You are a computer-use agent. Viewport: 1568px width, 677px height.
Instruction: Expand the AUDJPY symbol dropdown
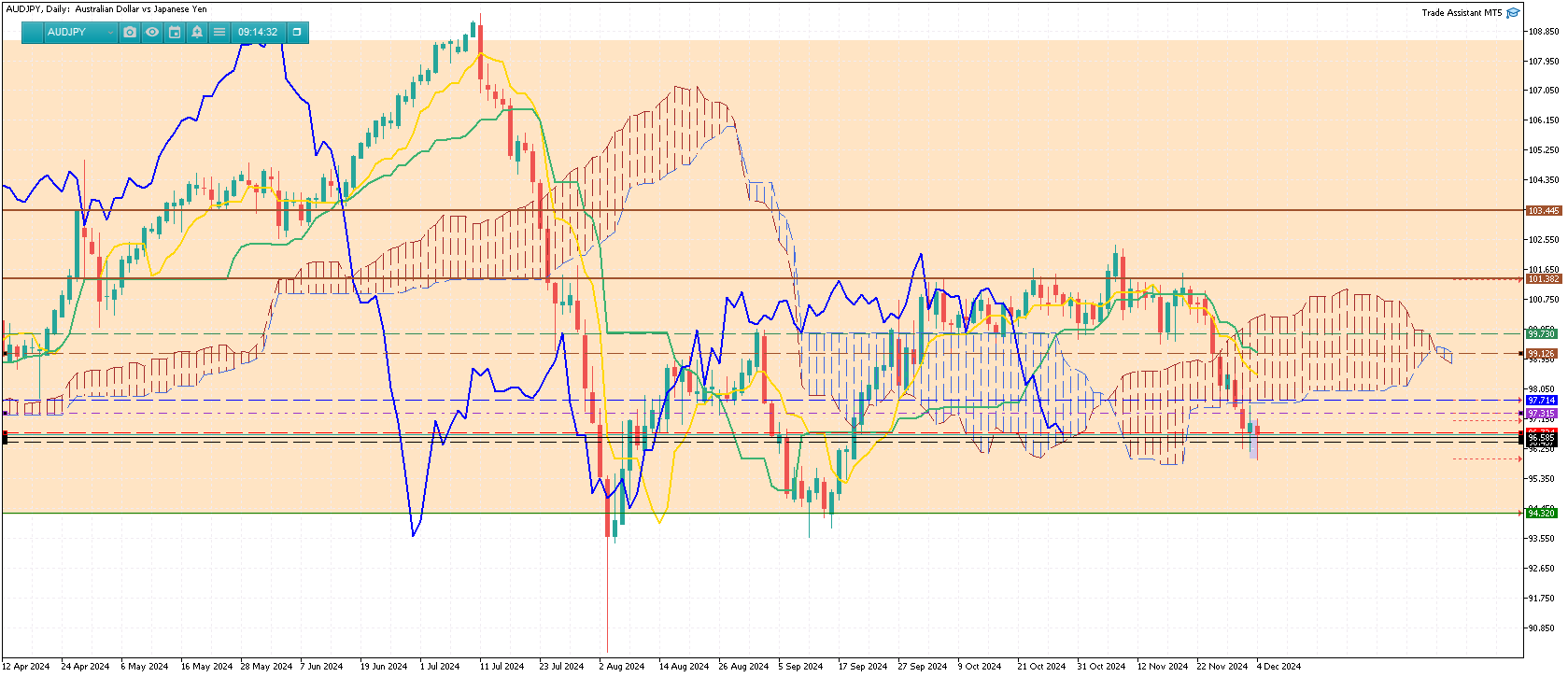[80, 32]
